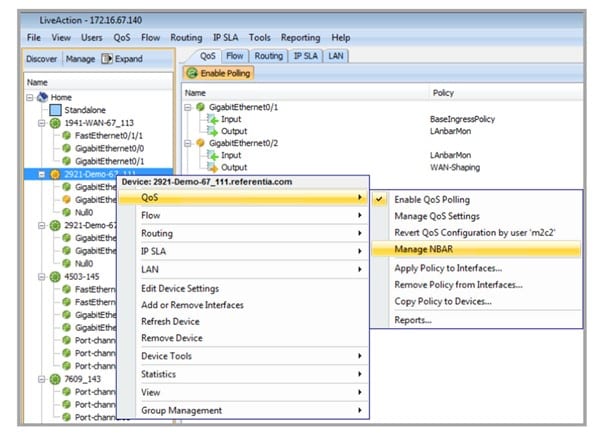Open the Group Management submenu
The height and width of the screenshot is (442, 601).
point(243,410)
